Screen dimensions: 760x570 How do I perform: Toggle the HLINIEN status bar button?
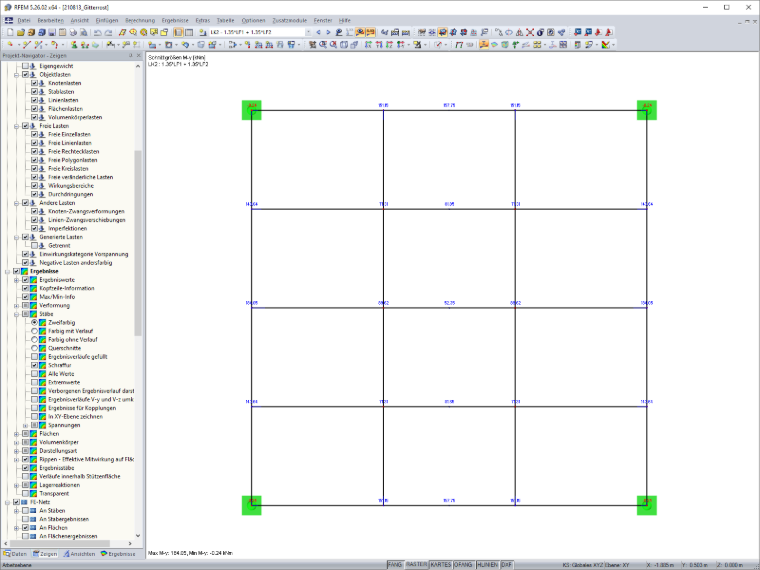point(488,565)
